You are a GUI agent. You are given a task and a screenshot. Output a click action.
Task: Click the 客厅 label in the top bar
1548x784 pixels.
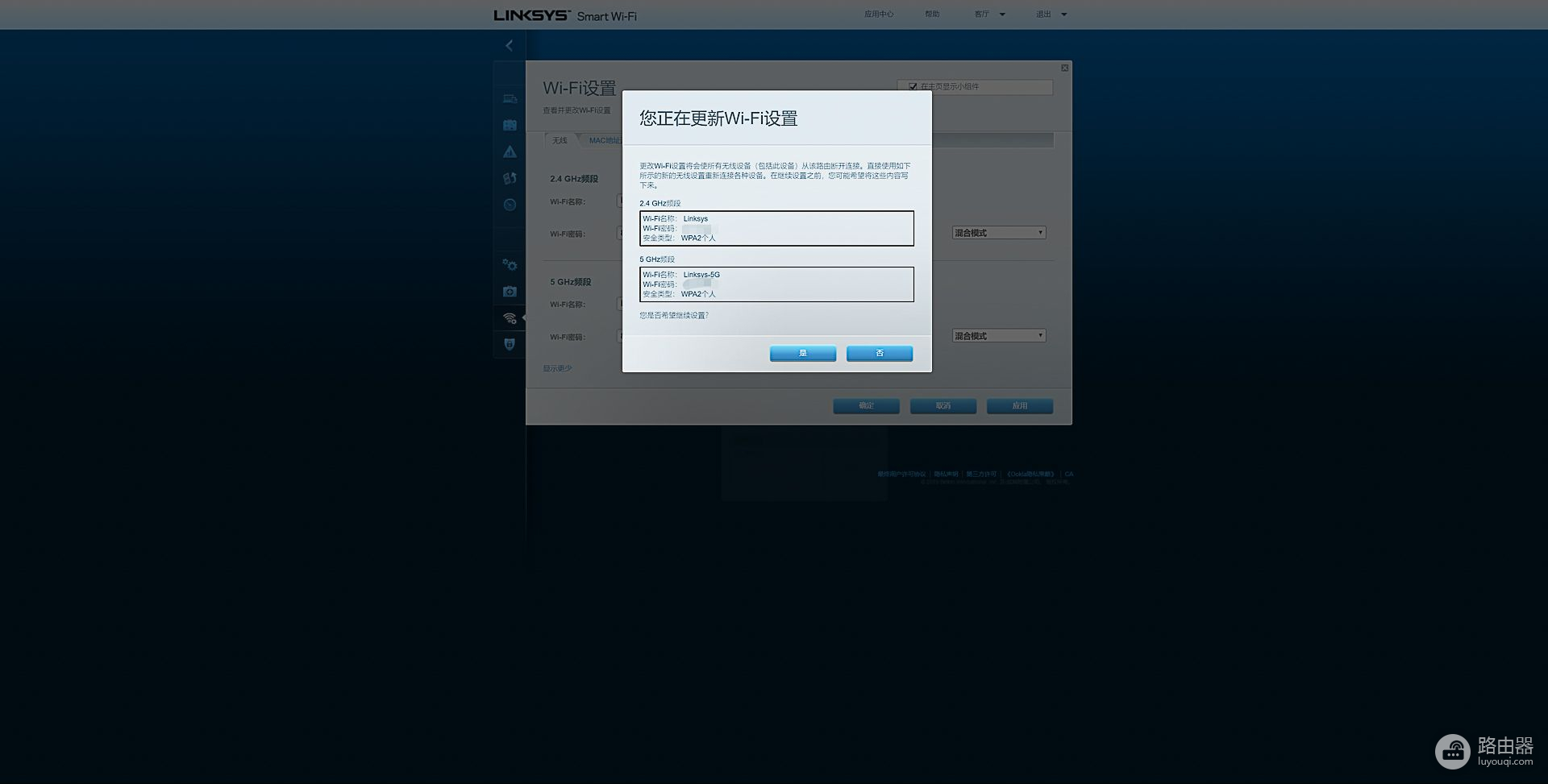pyautogui.click(x=981, y=15)
